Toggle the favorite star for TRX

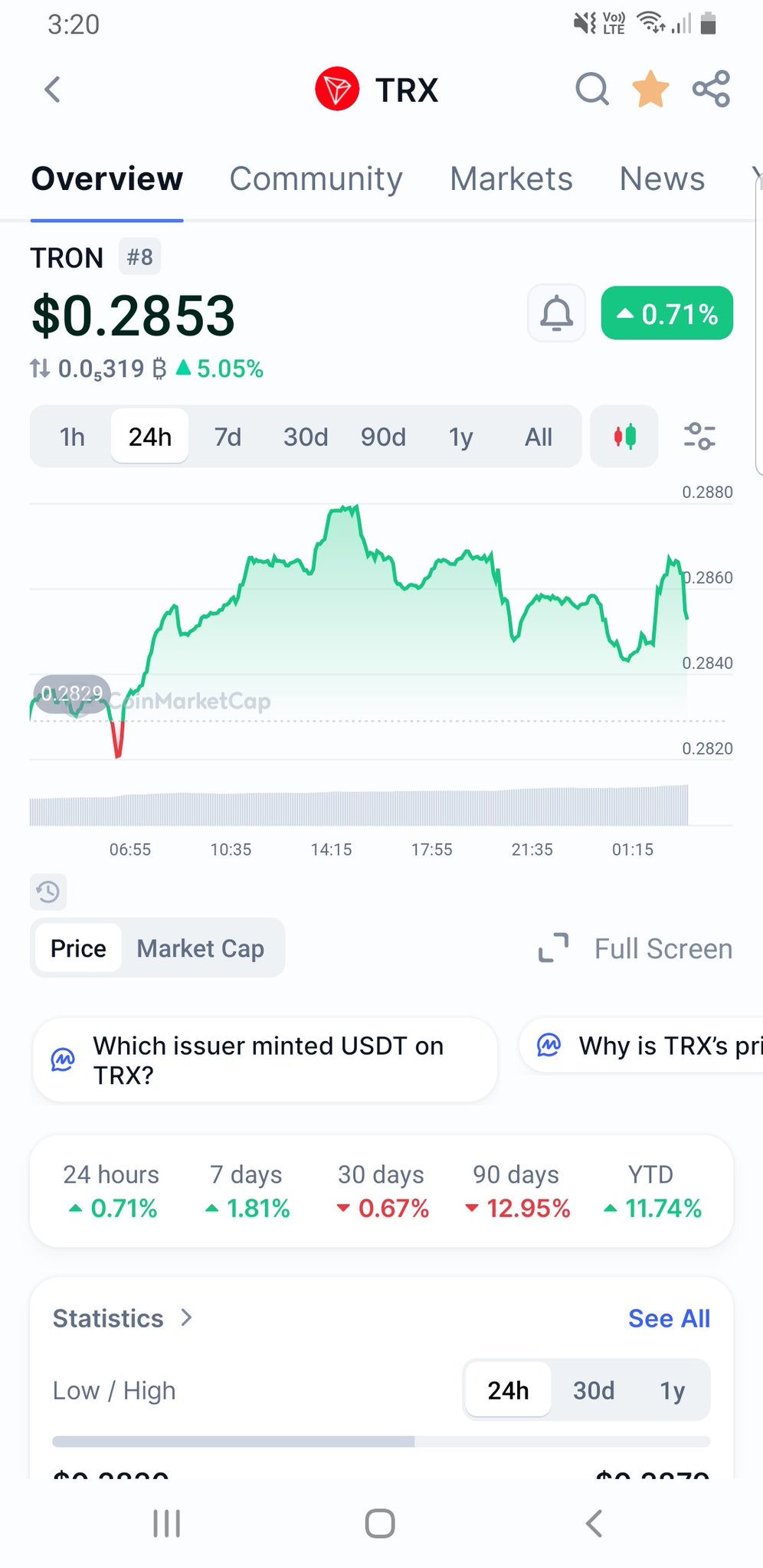coord(650,90)
